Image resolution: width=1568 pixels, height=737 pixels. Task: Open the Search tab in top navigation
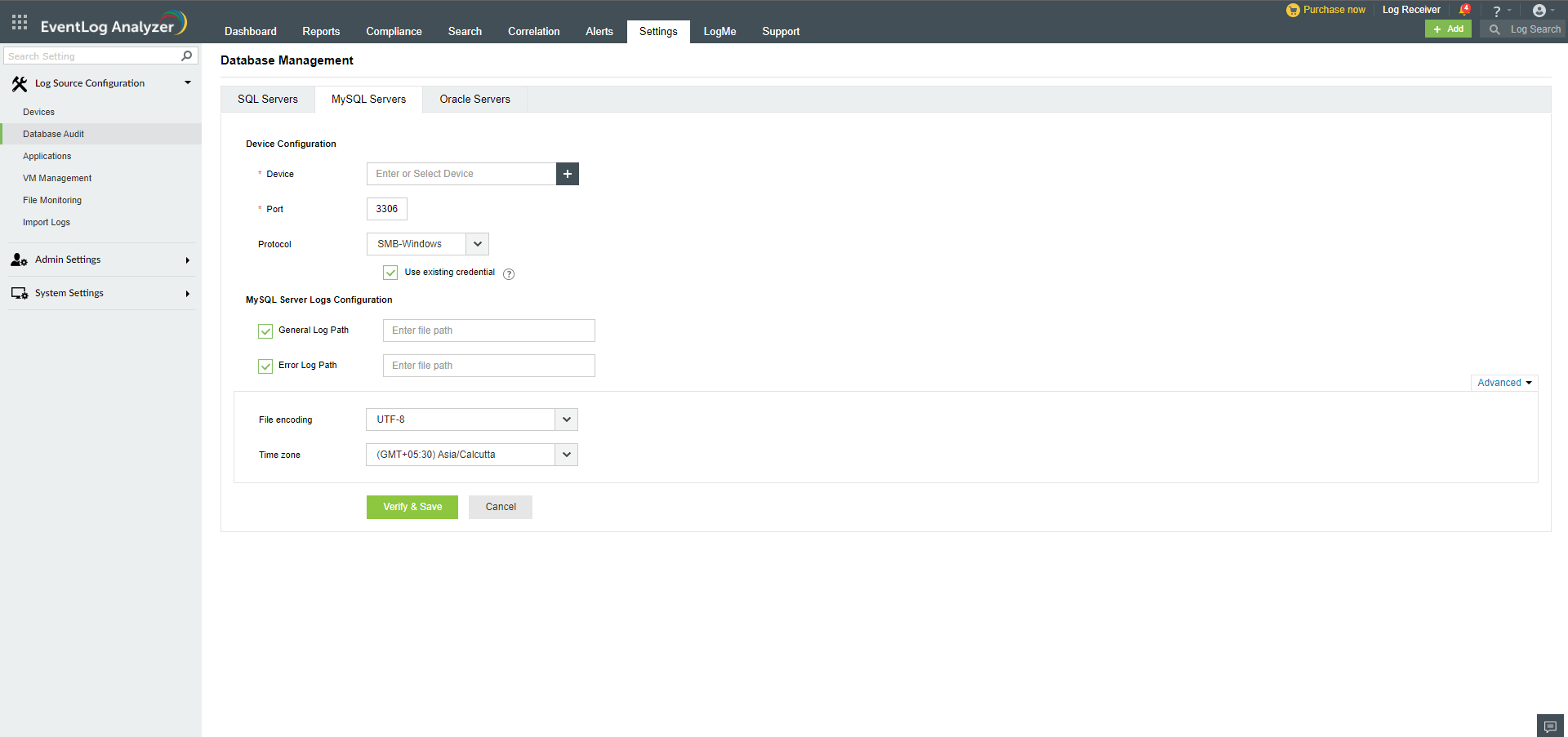click(465, 32)
